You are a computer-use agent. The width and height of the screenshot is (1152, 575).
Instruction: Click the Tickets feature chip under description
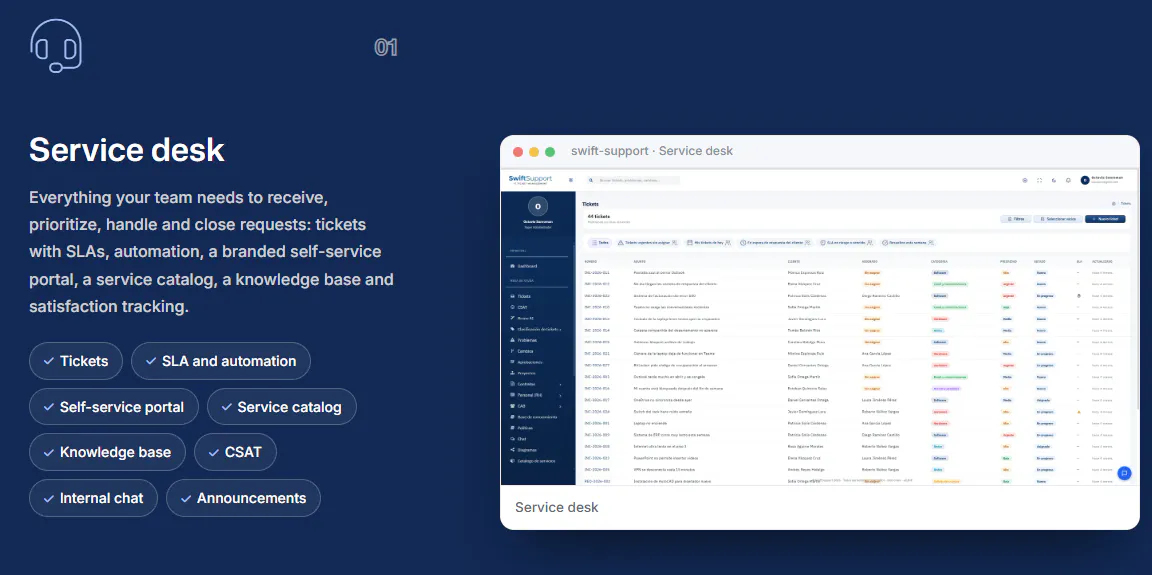[76, 361]
